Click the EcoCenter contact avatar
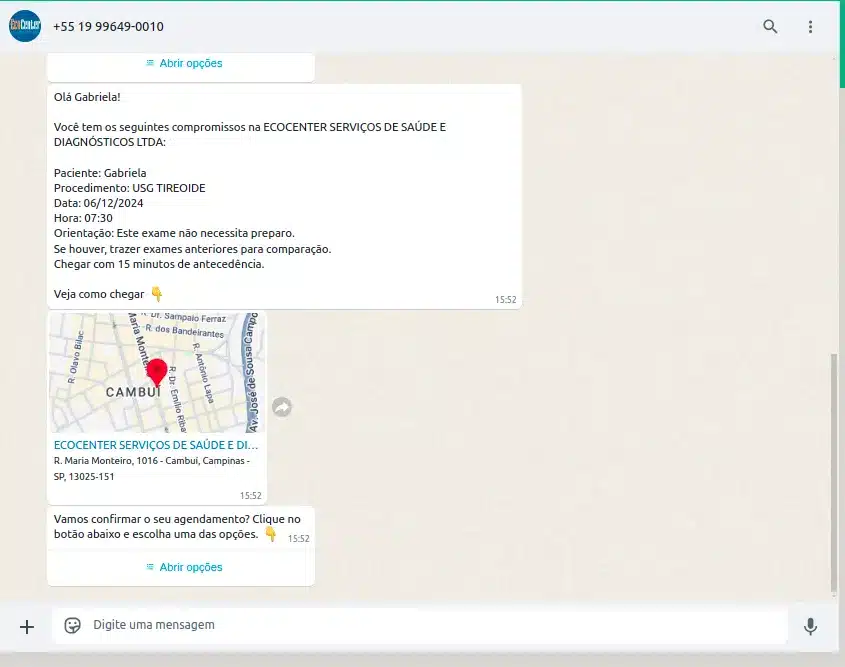Viewport: 845px width, 667px height. (x=24, y=26)
